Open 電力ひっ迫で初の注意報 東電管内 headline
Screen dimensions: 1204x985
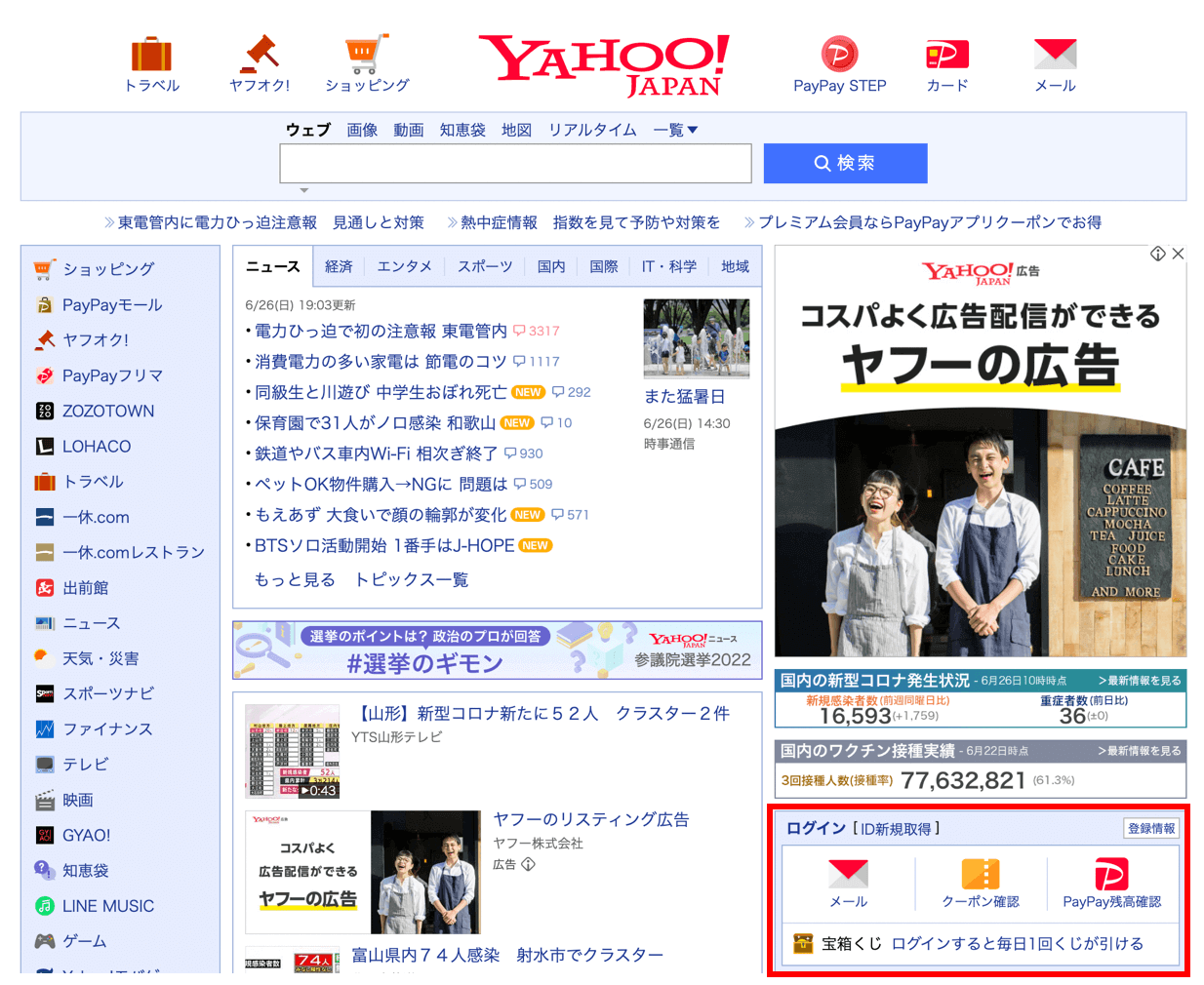(381, 331)
